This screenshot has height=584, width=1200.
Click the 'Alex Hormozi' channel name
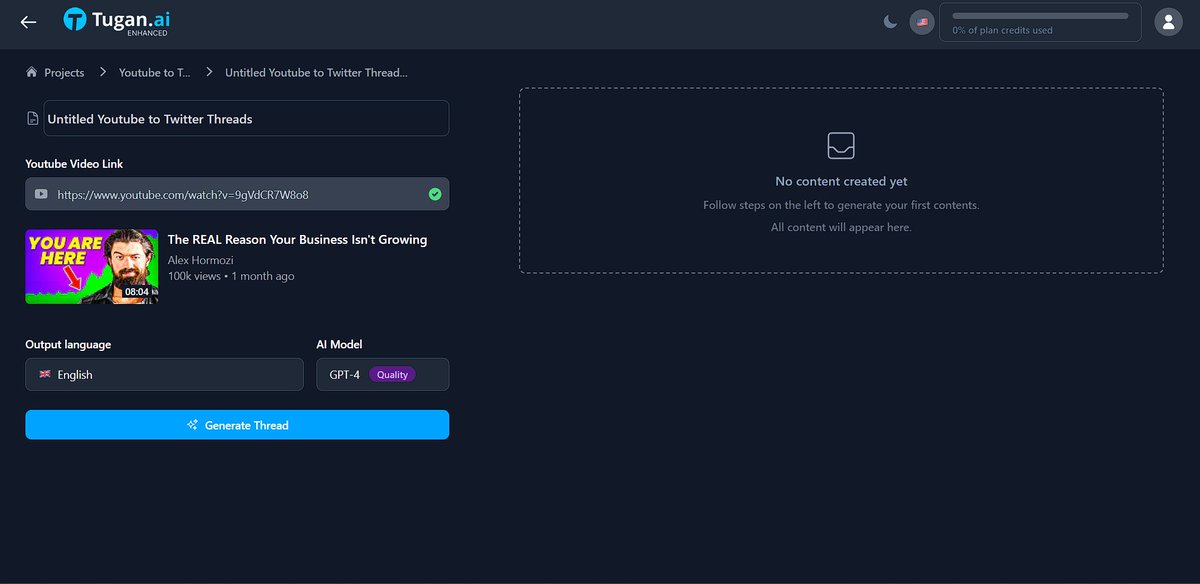pos(200,260)
